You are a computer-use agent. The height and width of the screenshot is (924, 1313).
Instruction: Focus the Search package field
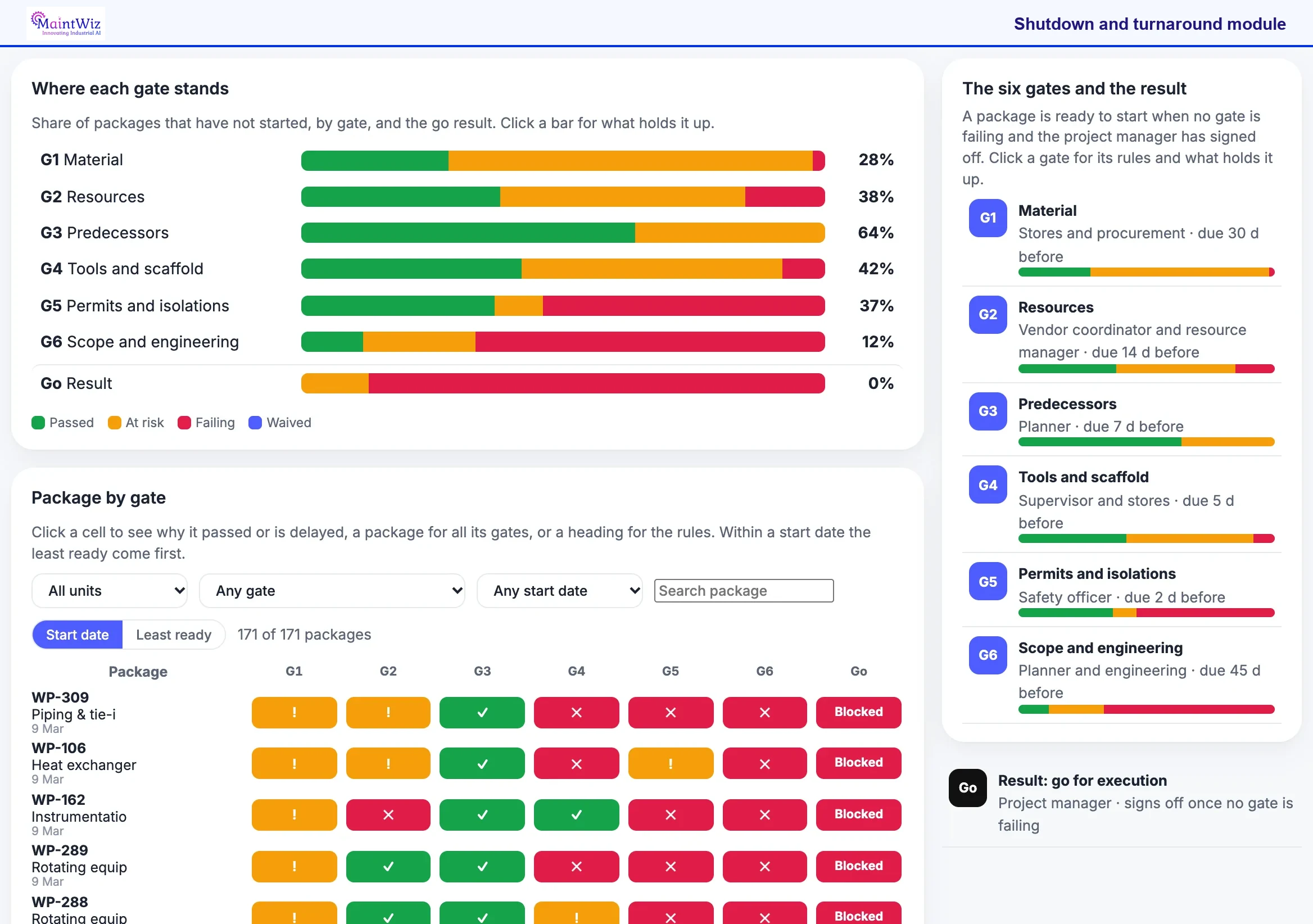pyautogui.click(x=744, y=591)
